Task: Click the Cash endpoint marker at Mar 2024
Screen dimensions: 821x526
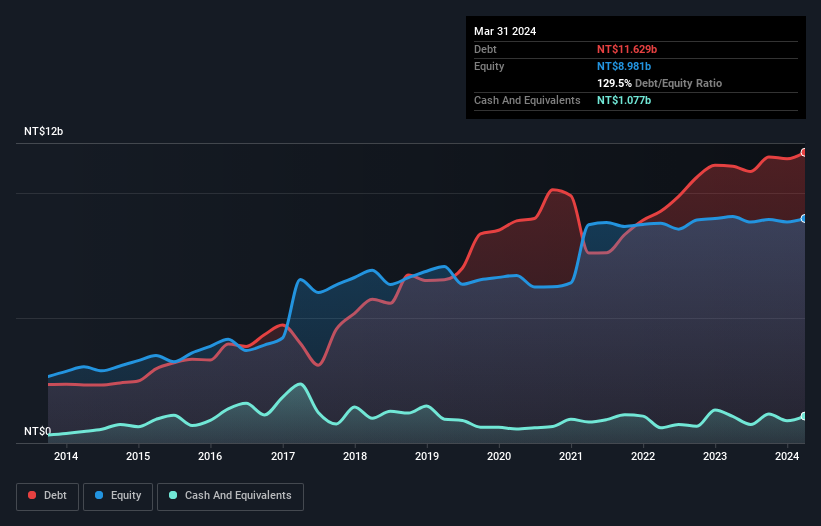Action: [x=804, y=416]
